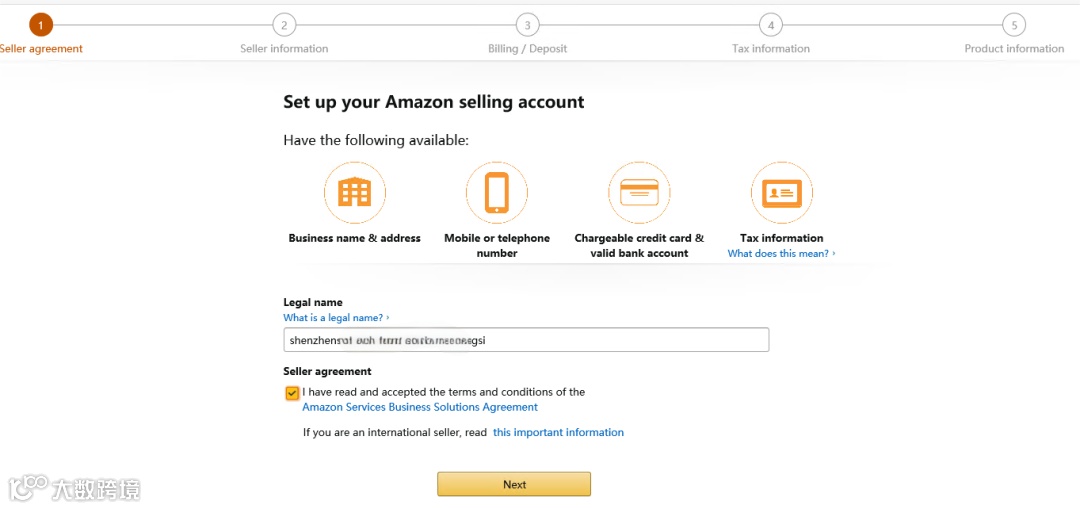
Task: Click the credit card icon
Action: click(639, 192)
